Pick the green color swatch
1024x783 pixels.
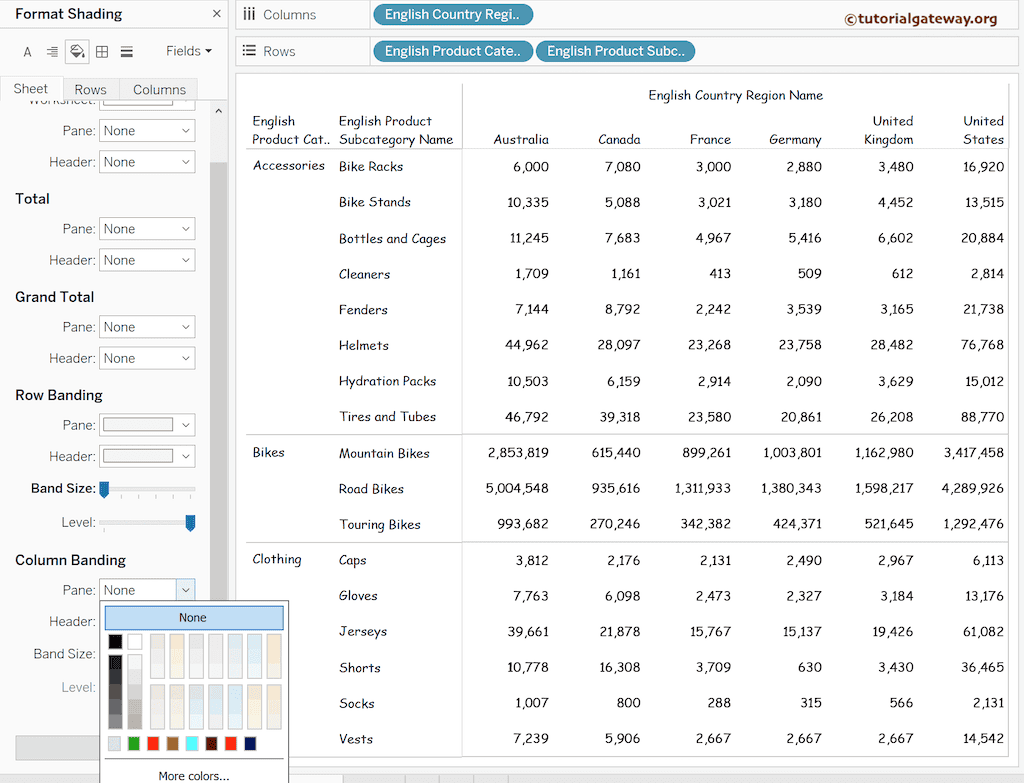point(134,743)
